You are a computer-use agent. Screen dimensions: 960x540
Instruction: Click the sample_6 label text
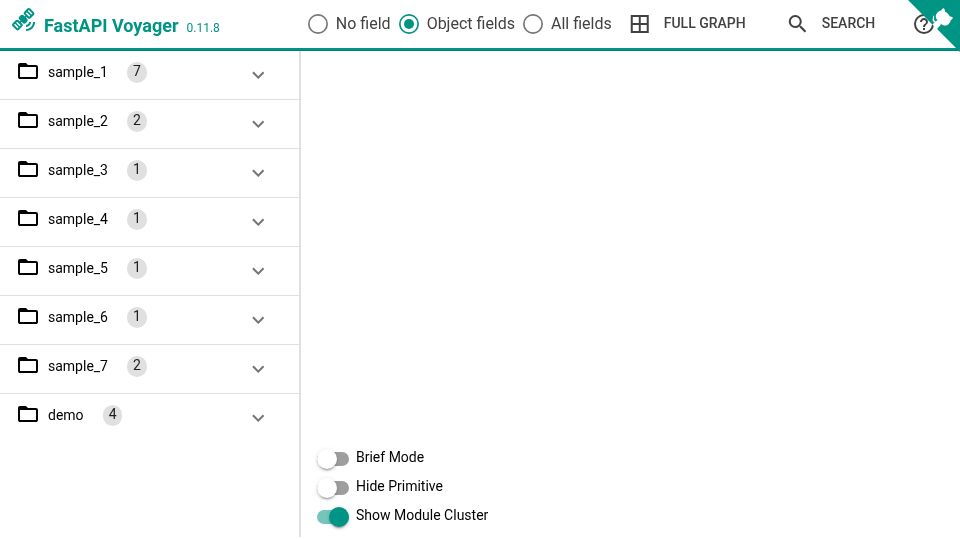click(78, 317)
